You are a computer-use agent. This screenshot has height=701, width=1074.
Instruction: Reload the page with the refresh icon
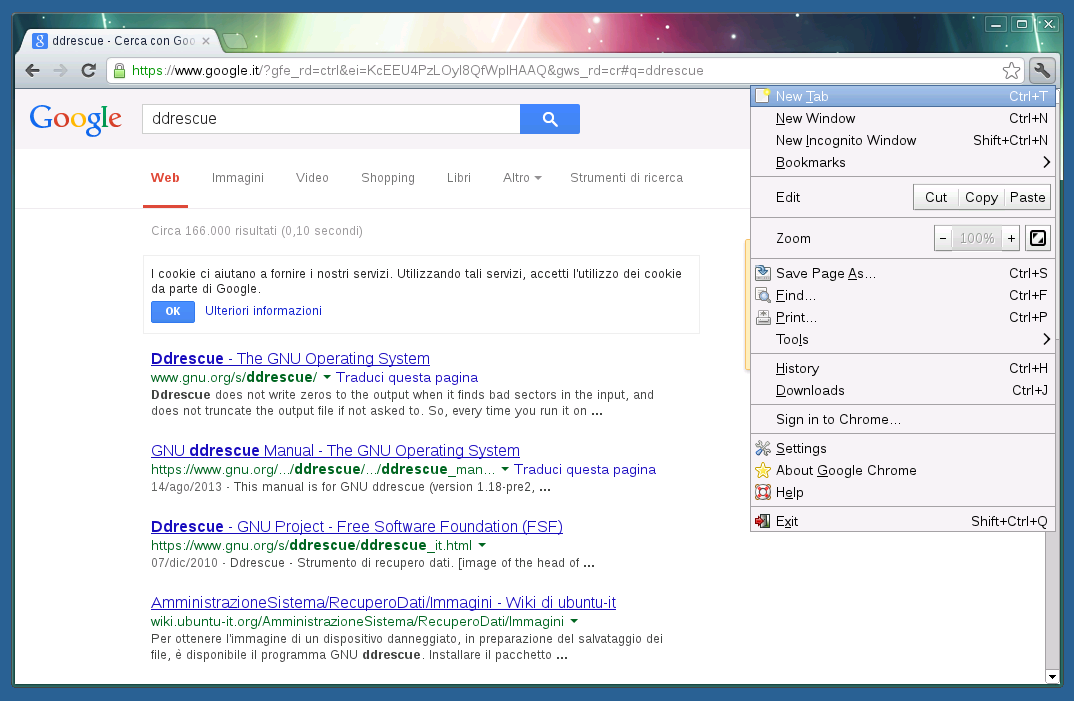pos(88,70)
